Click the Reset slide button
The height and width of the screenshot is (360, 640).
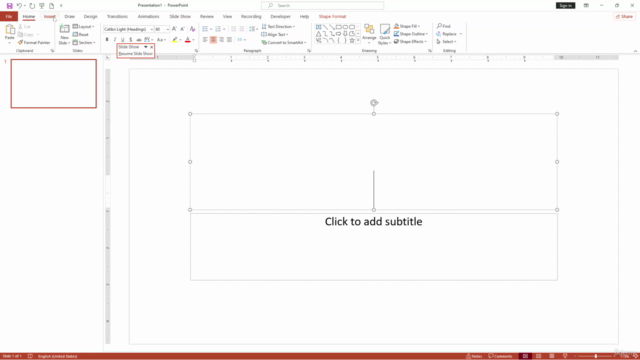pyautogui.click(x=81, y=35)
